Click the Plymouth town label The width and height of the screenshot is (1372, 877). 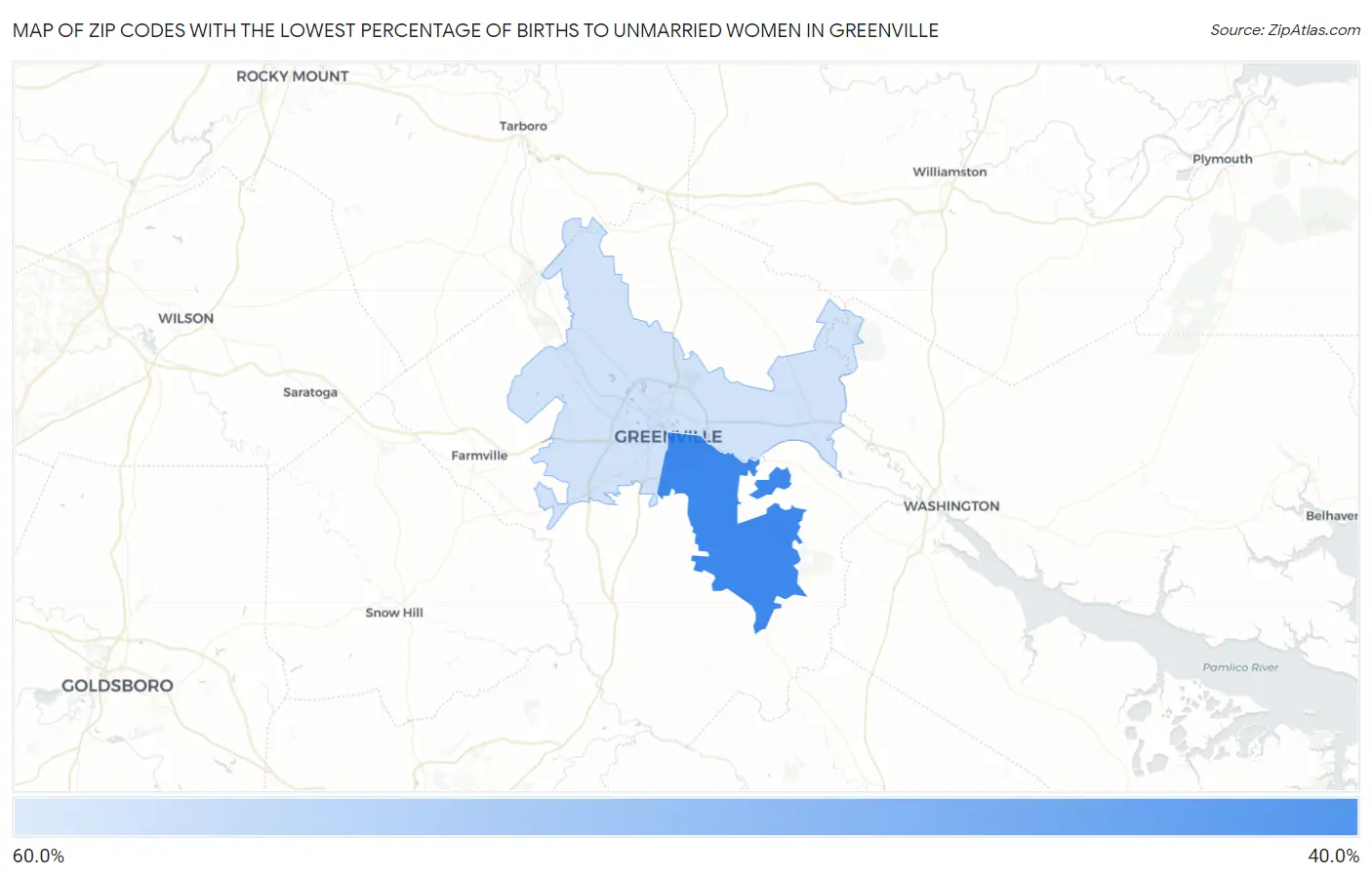[x=1222, y=159]
